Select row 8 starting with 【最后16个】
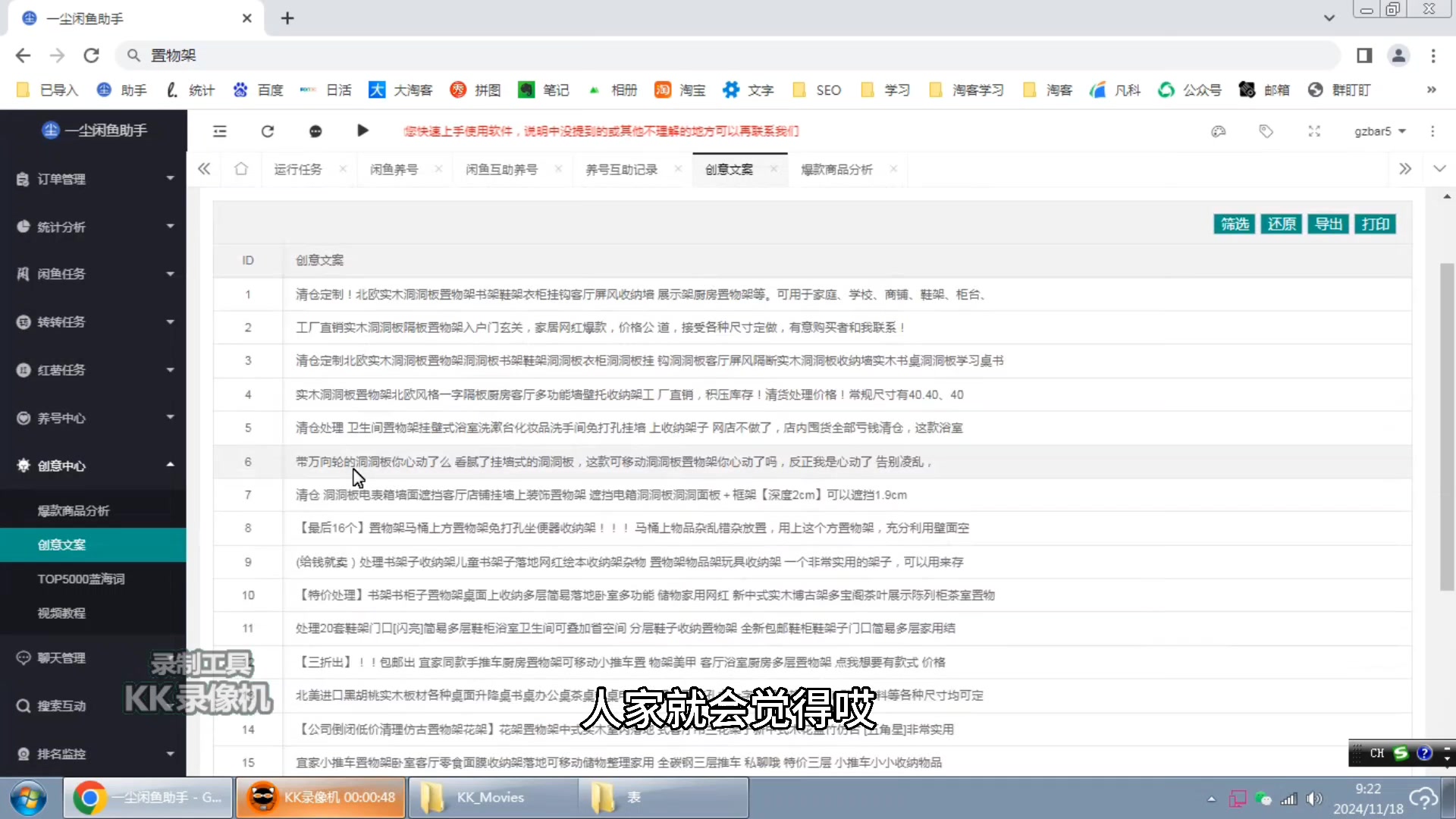 pos(812,528)
